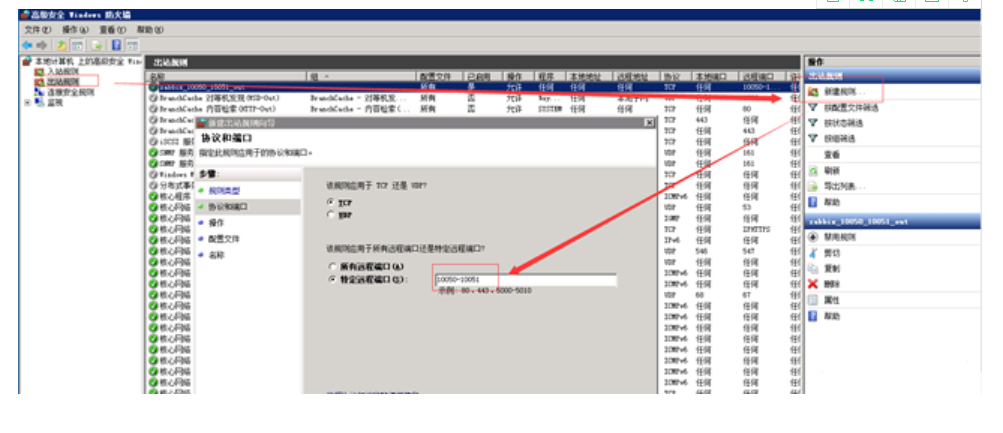Select 入站规则 (inbound rules) in the tree
1003x433 pixels.
coord(63,72)
